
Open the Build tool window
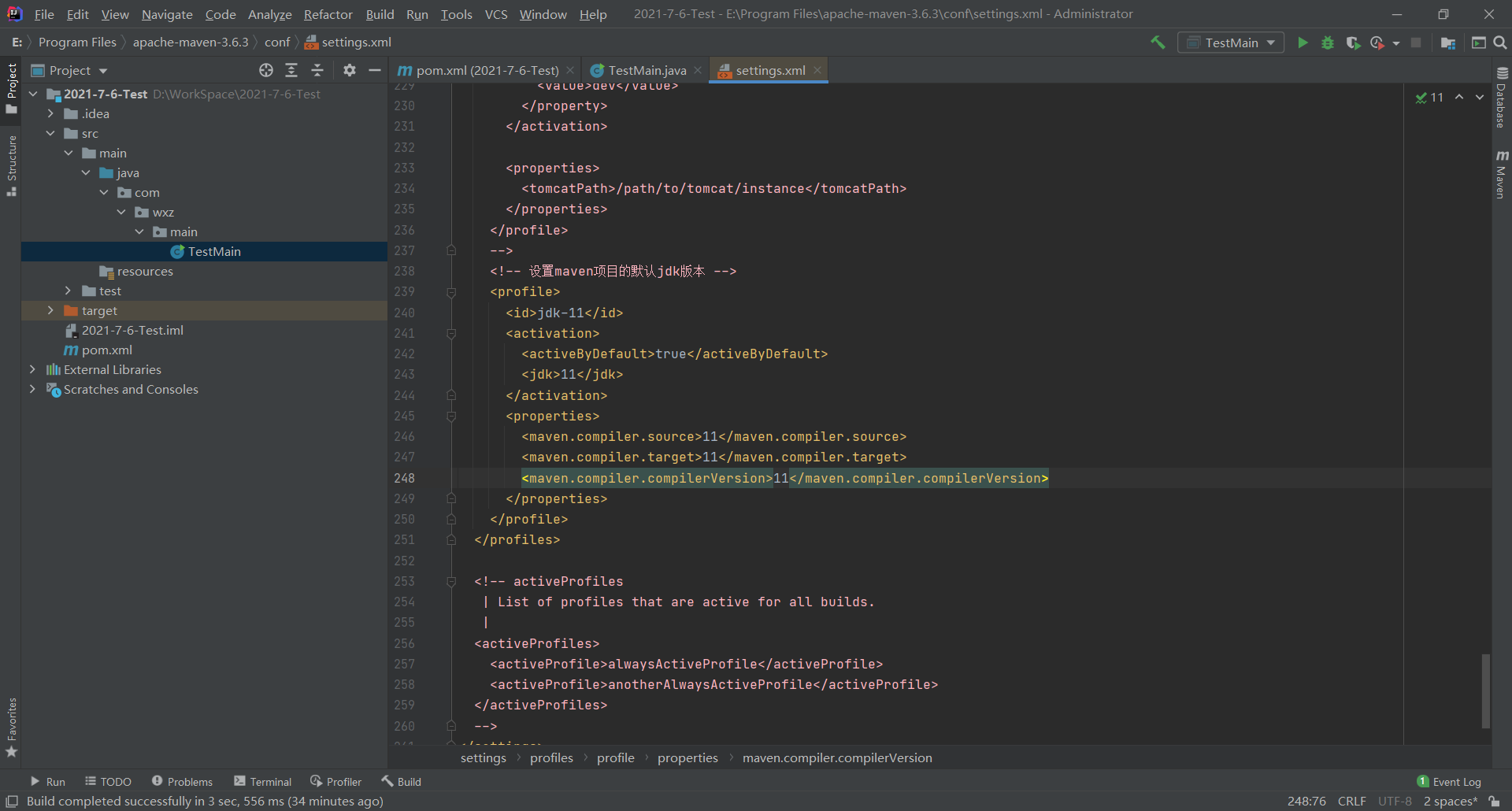(x=402, y=781)
